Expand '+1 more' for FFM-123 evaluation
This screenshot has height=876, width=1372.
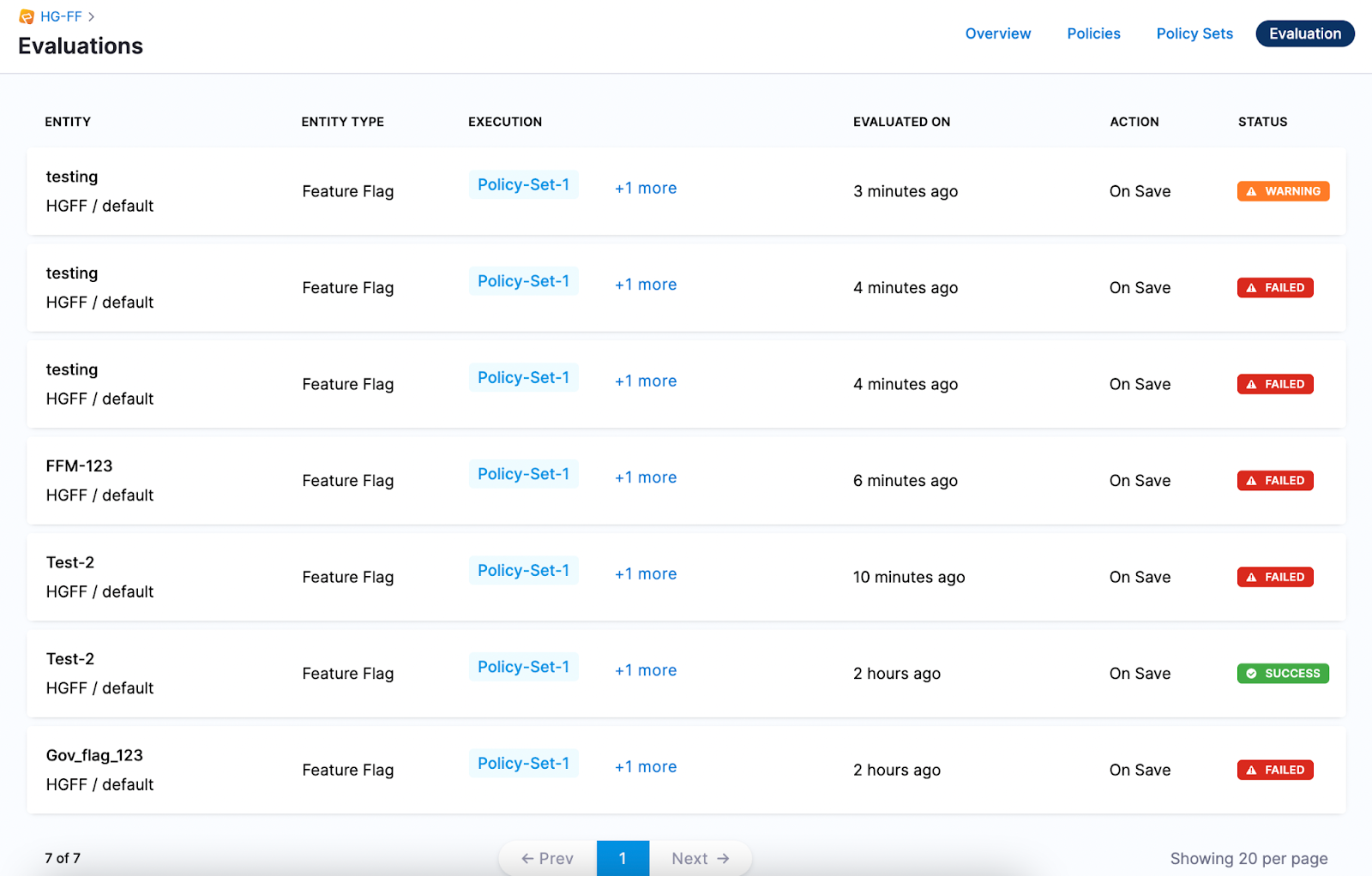point(646,477)
